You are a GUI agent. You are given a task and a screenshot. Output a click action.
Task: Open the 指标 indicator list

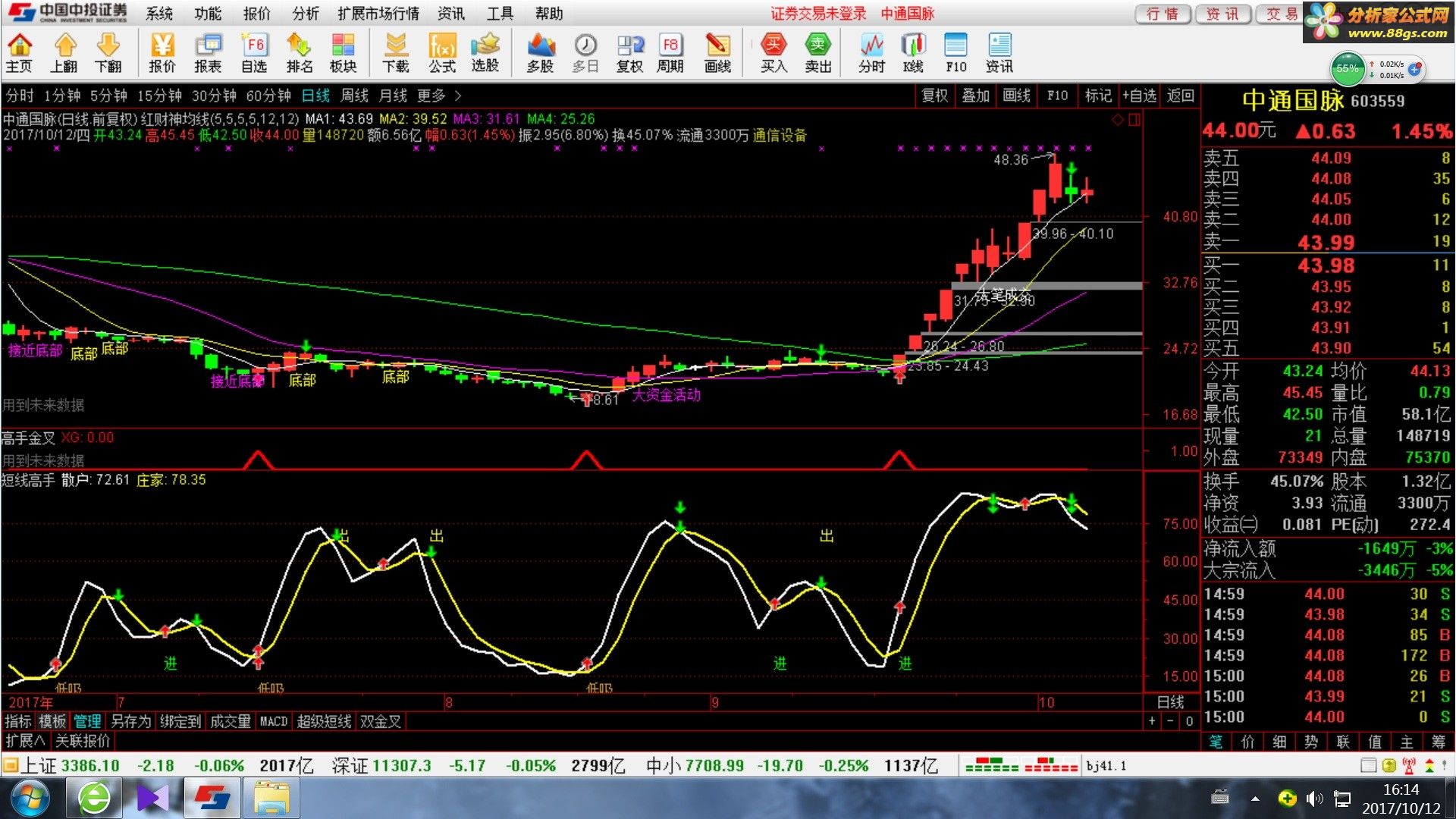tap(18, 721)
